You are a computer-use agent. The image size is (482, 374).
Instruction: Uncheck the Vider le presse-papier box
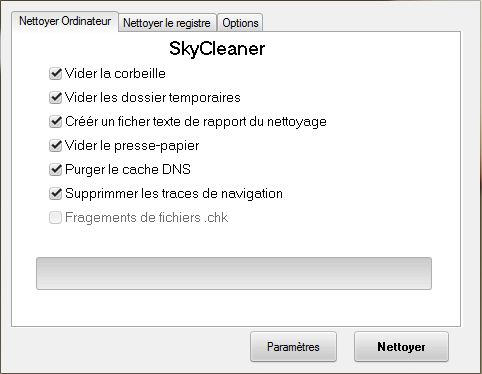click(55, 146)
